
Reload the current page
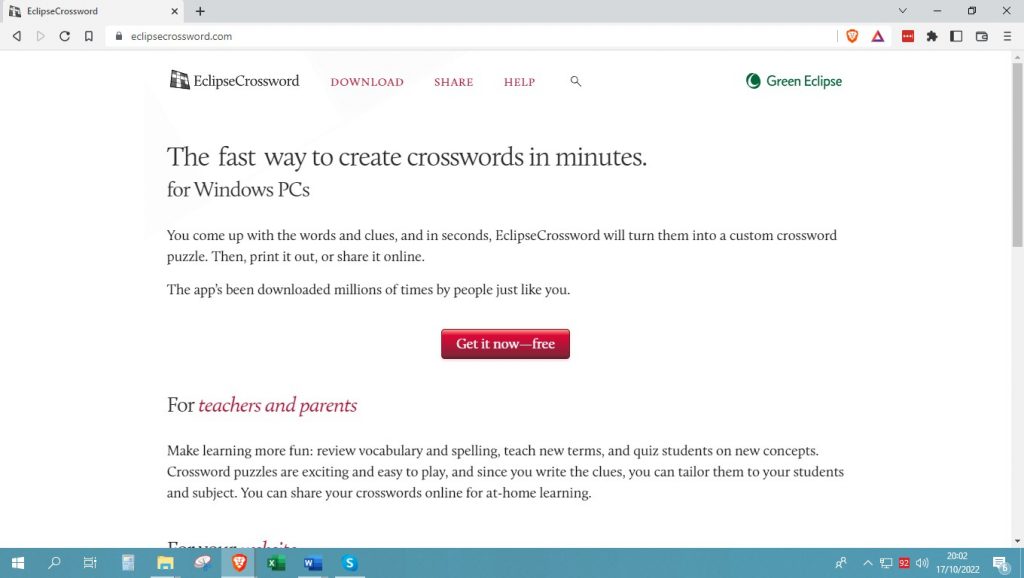pyautogui.click(x=63, y=35)
